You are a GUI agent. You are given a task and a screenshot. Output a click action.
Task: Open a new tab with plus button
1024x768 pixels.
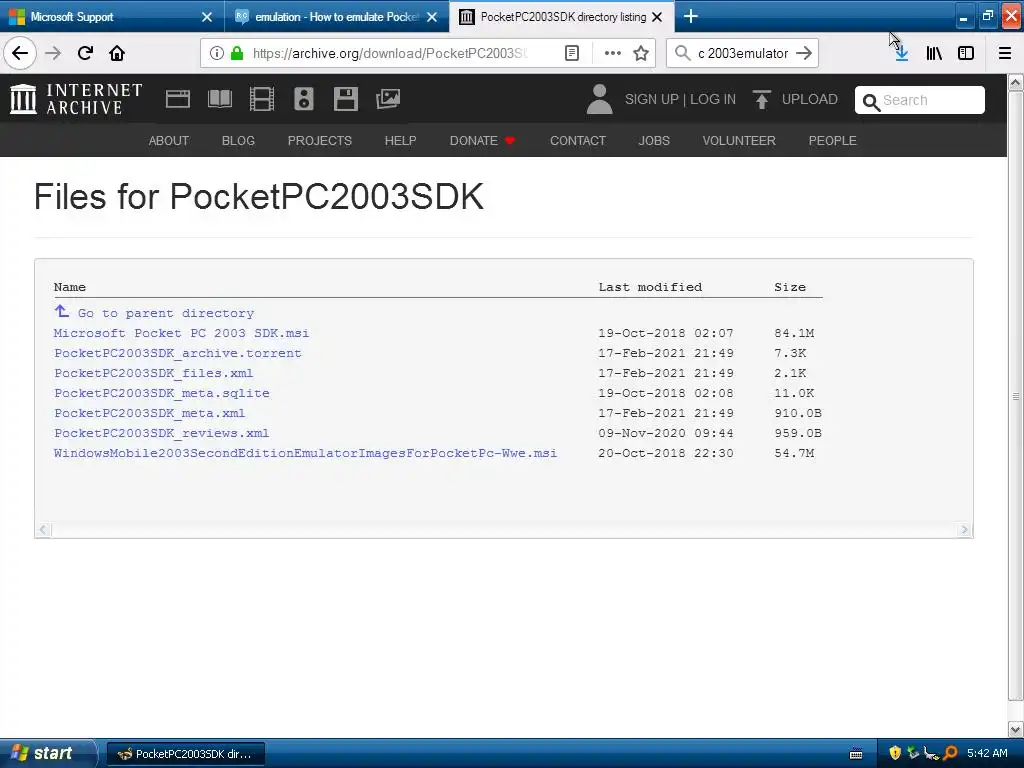click(691, 16)
